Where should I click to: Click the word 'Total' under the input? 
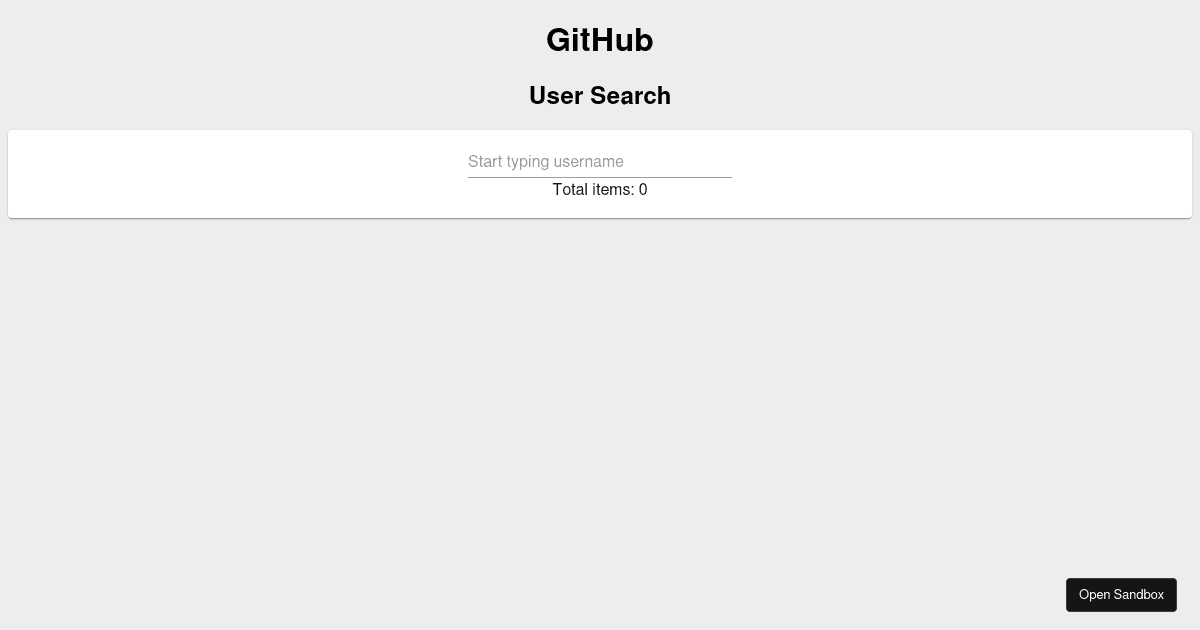click(571, 190)
